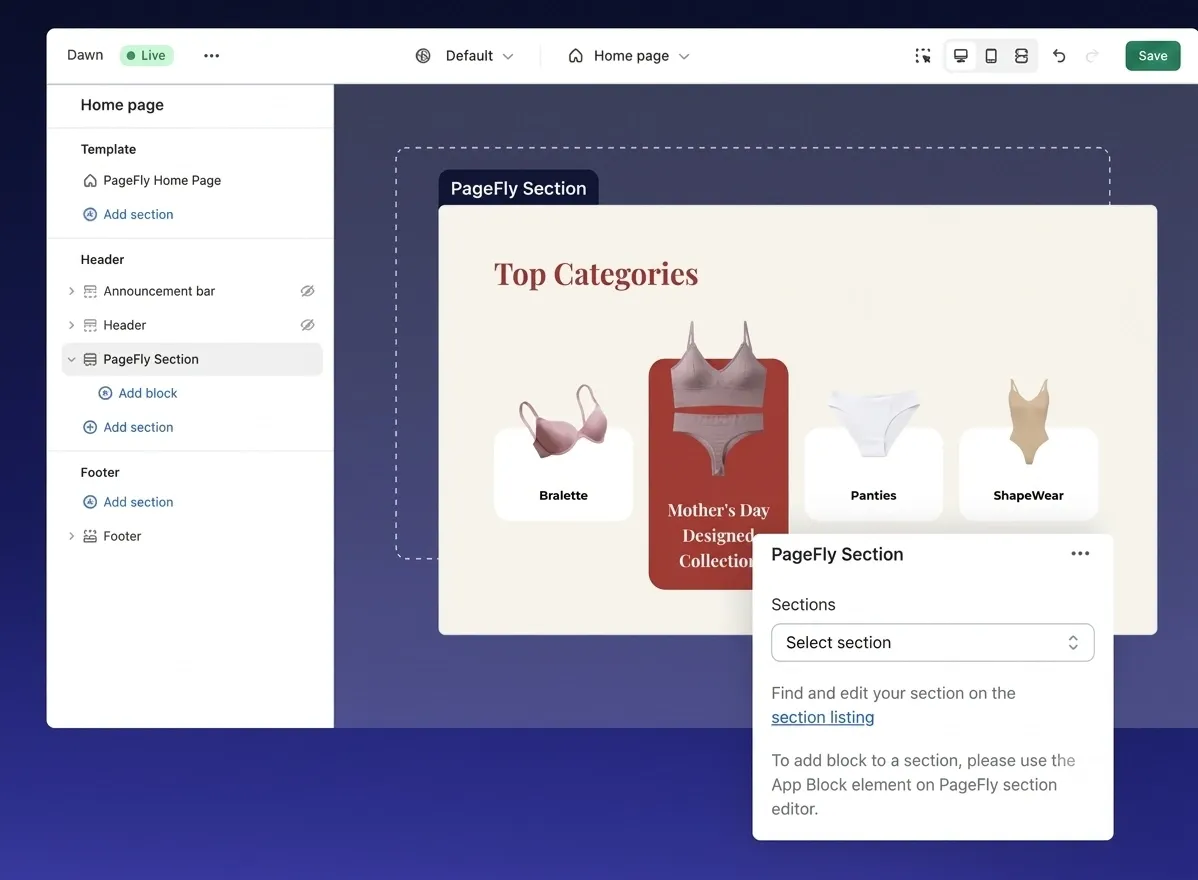Expand the Footer tree item
Image resolution: width=1198 pixels, height=880 pixels.
pos(71,536)
